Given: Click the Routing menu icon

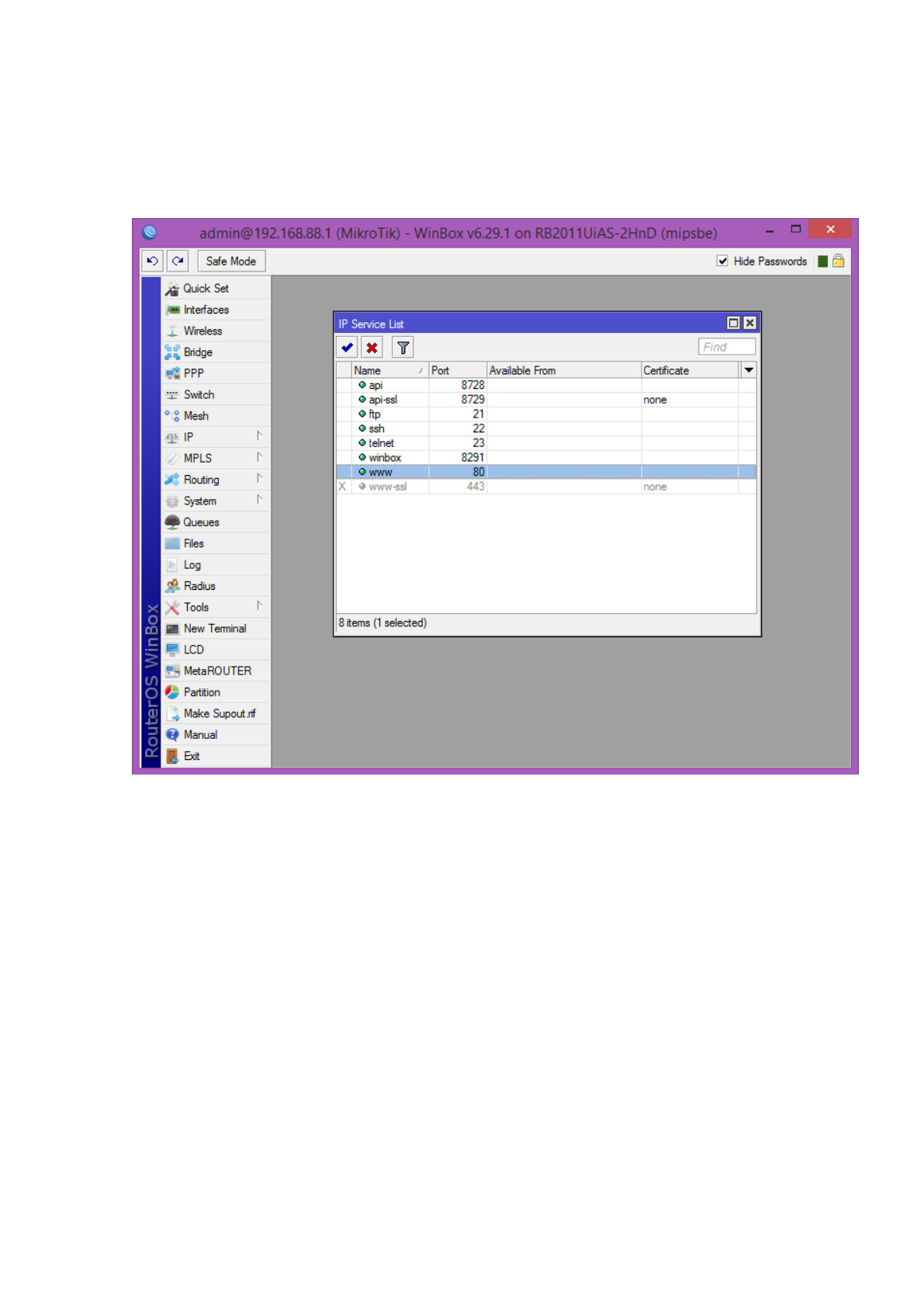Looking at the screenshot, I should (x=172, y=480).
